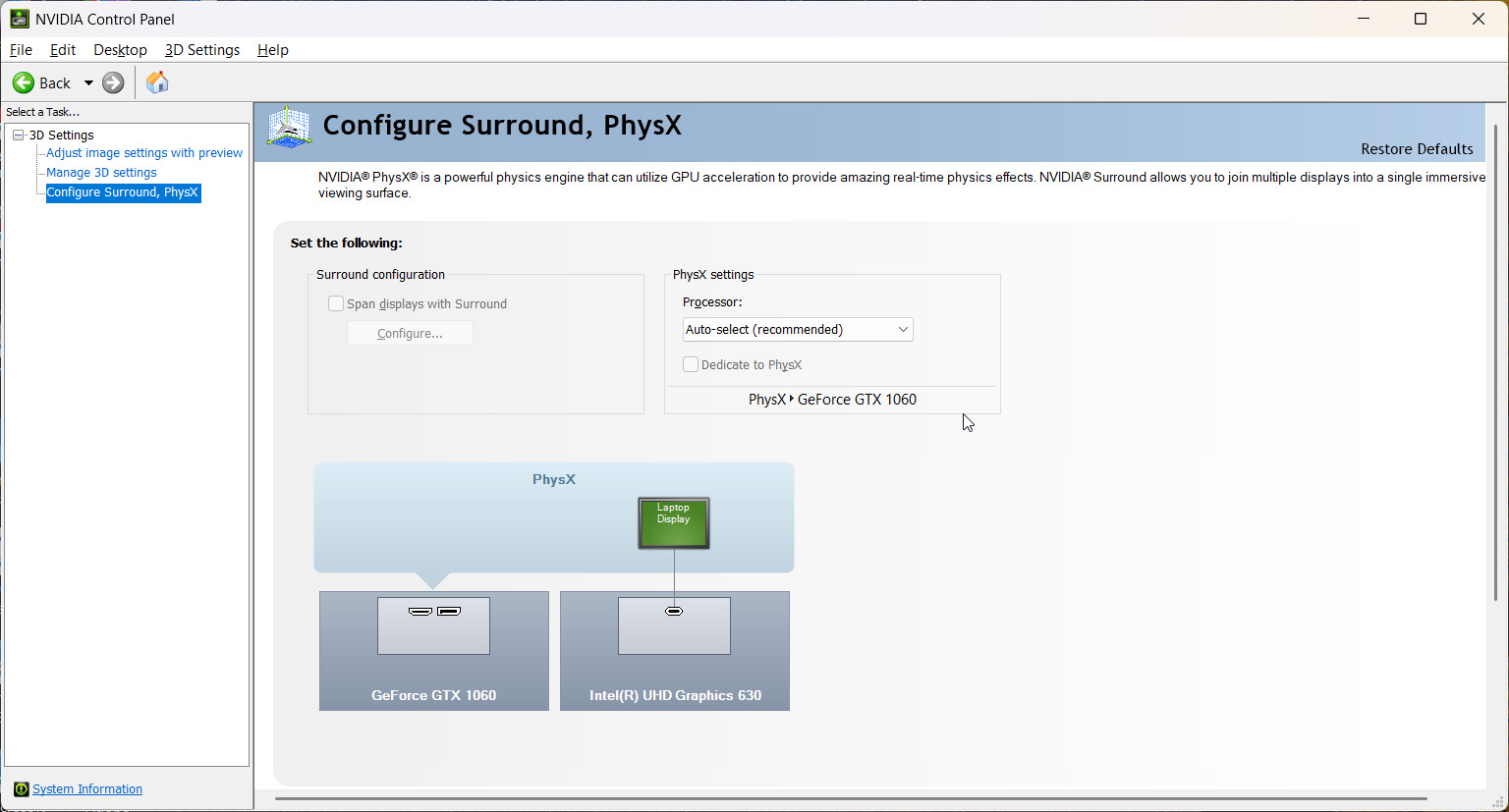The height and width of the screenshot is (812, 1509).
Task: Click second port connector on GeForce GTX 1060
Action: (449, 611)
